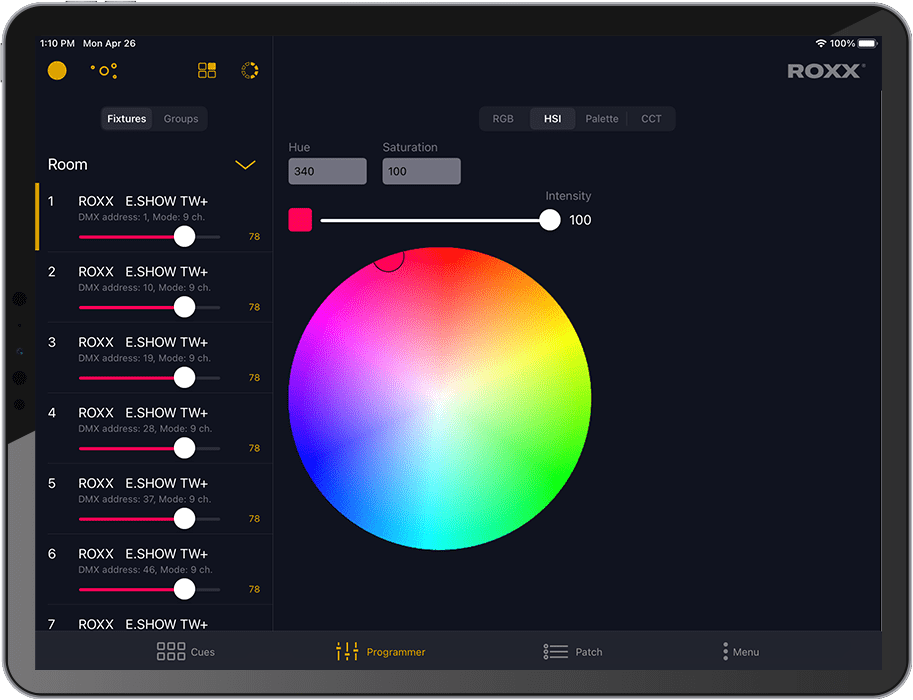The image size is (913, 700).
Task: Click 'DMX address: 28, Mode: 9 ch.' text
Action: point(145,429)
